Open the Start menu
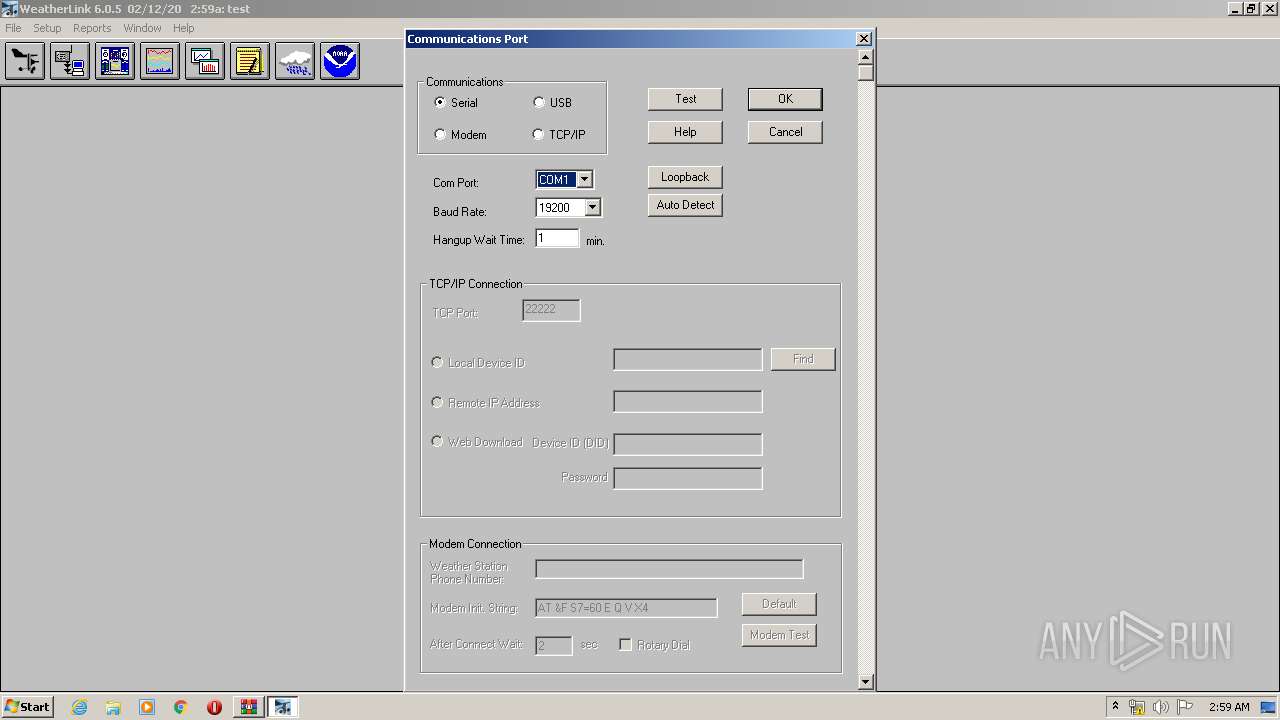 27,707
